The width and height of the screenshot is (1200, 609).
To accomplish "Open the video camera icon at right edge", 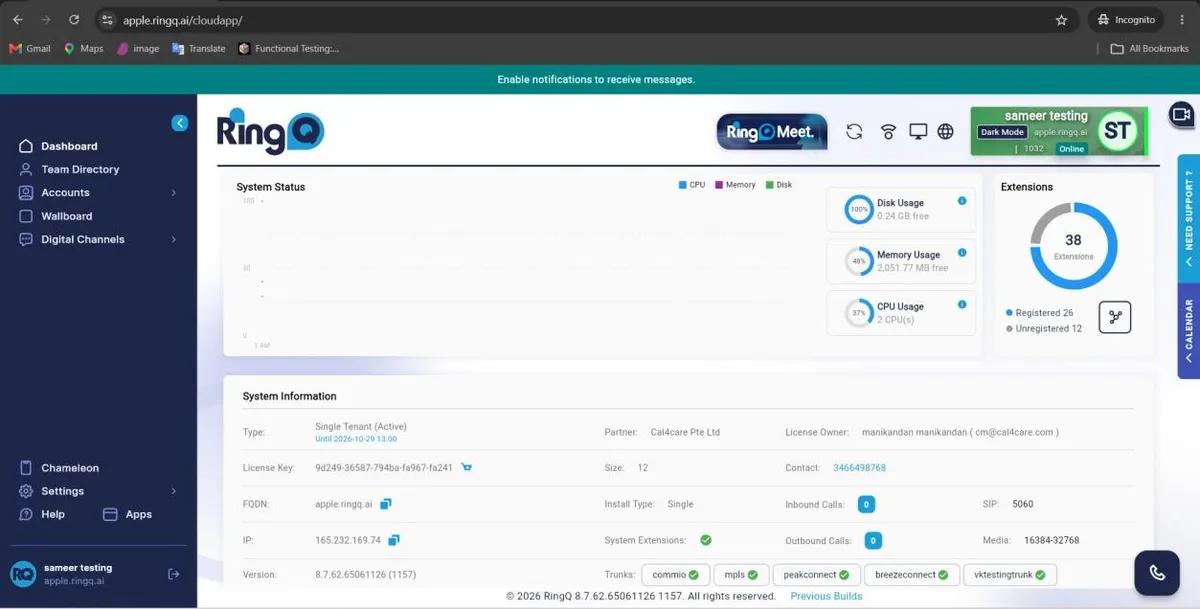I will click(1181, 113).
